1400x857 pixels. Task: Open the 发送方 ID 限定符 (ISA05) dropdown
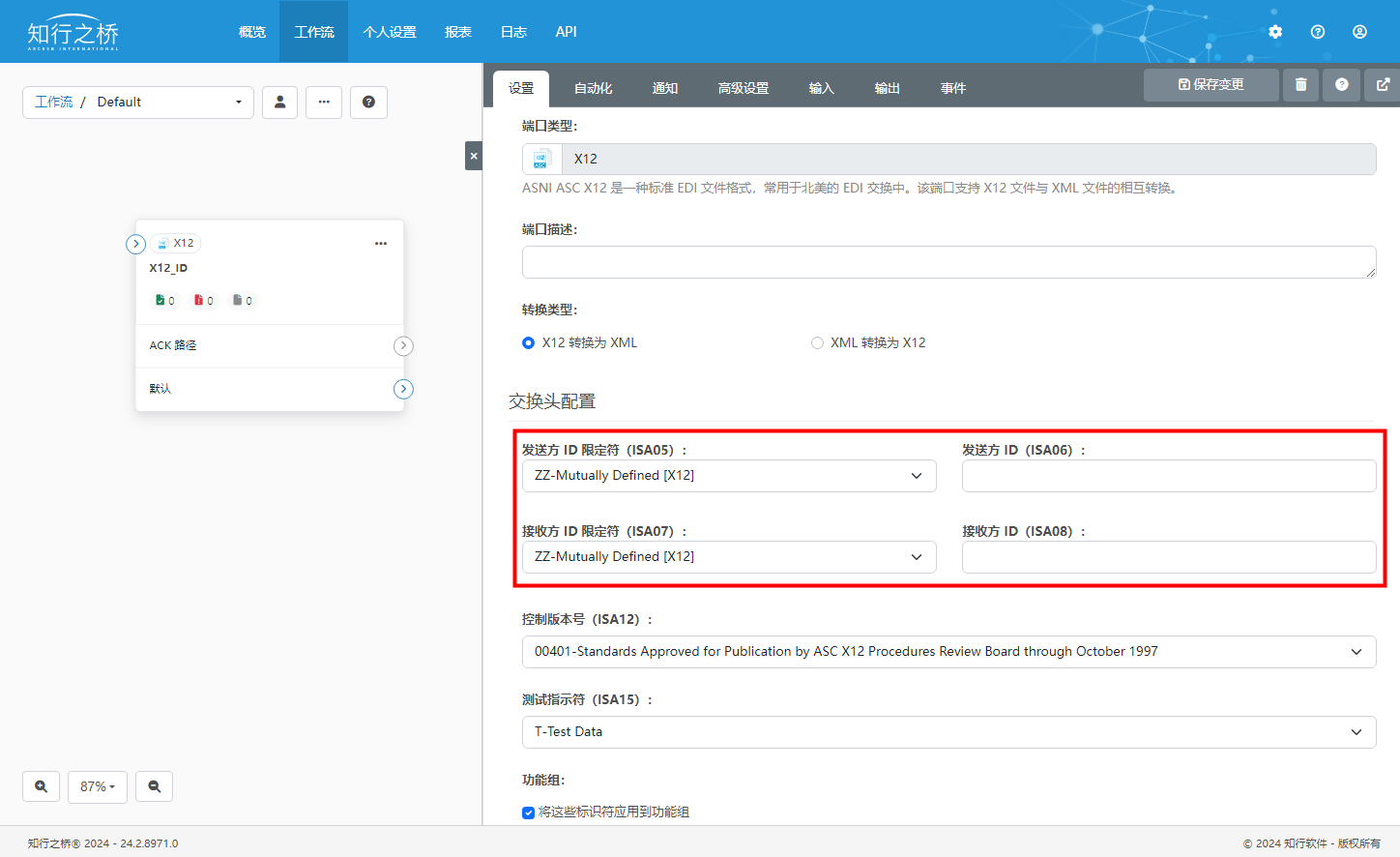729,476
